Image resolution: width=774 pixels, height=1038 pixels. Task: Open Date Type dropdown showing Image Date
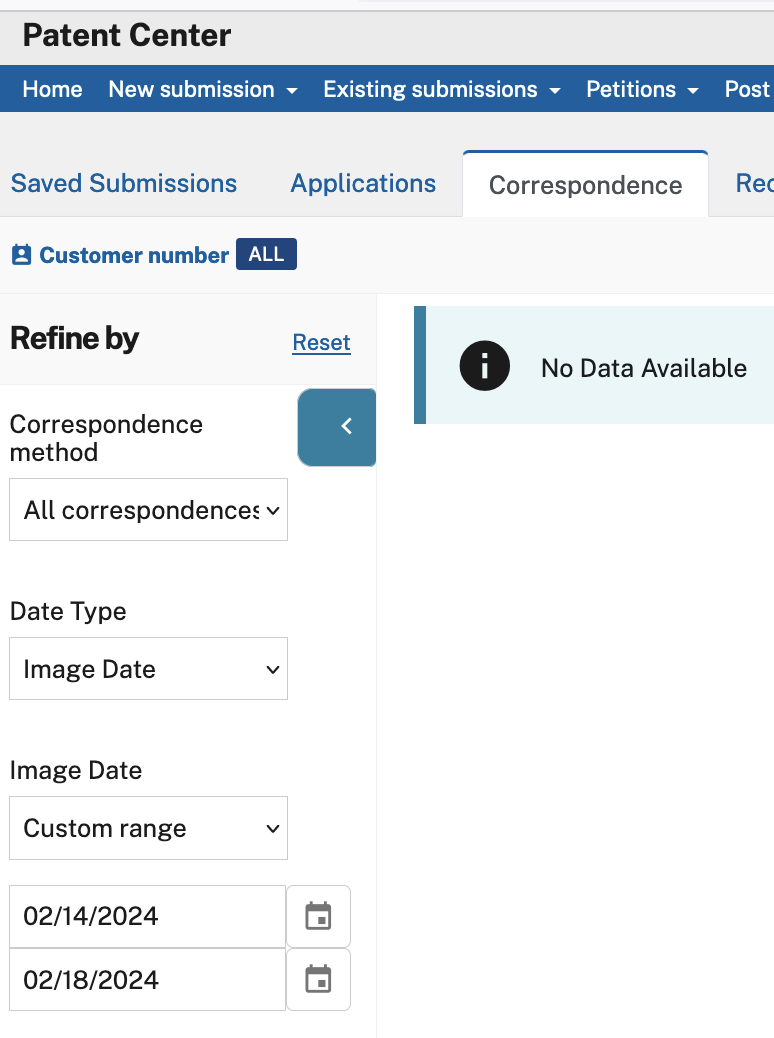[x=148, y=669]
